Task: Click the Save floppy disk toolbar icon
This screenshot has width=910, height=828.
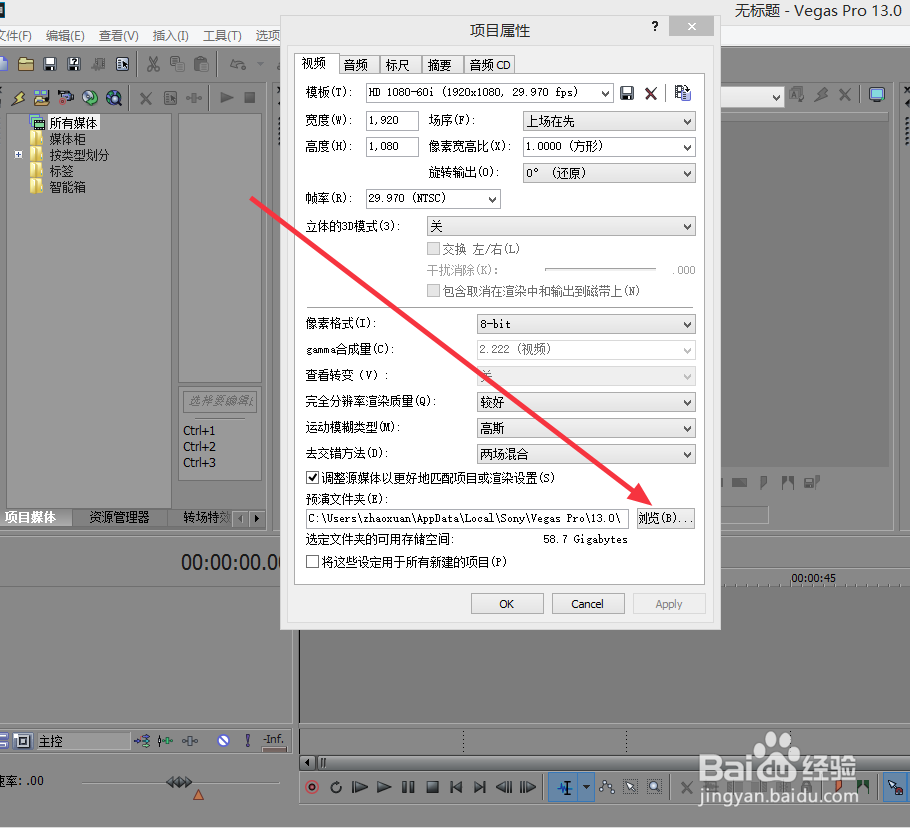Action: tap(50, 64)
